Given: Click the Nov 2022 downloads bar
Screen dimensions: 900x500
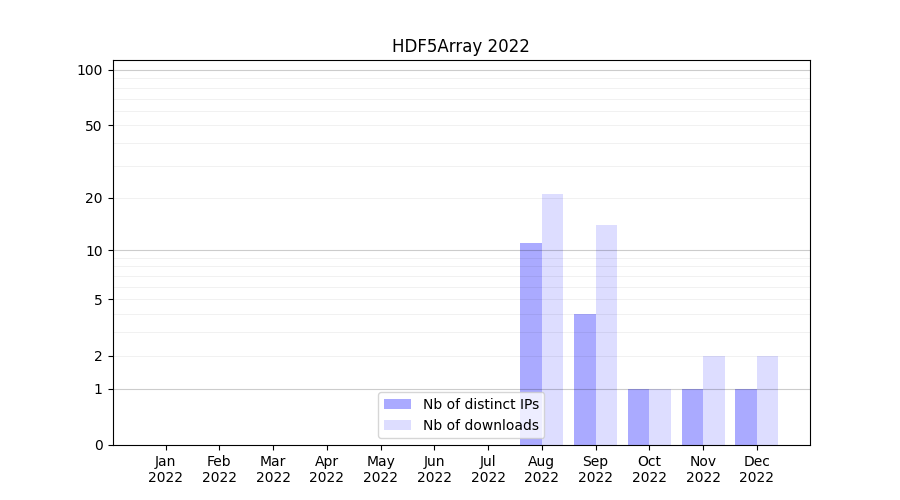Looking at the screenshot, I should [714, 400].
